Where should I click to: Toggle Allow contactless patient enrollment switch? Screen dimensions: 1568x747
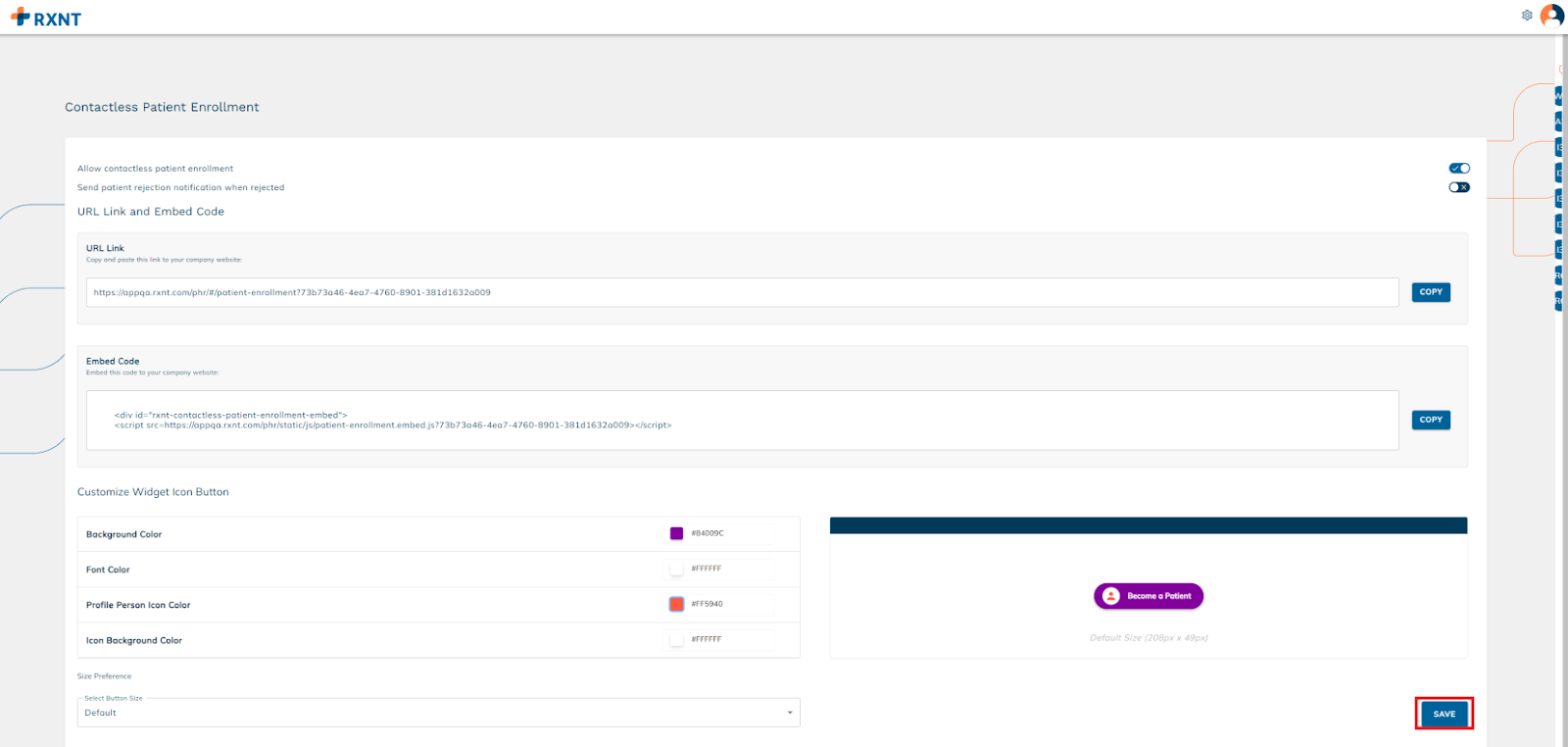click(1459, 169)
